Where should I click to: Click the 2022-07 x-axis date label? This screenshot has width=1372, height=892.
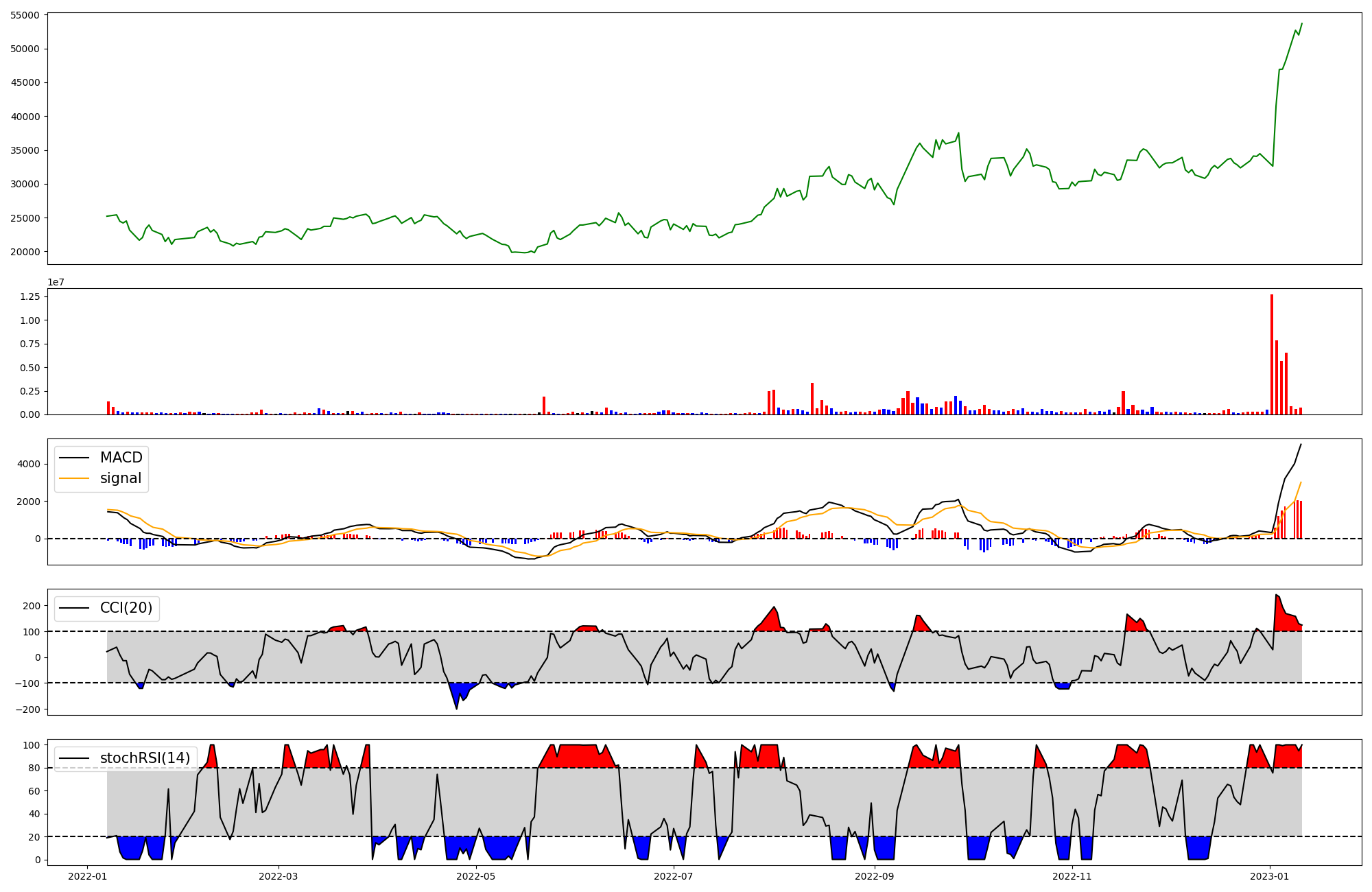674,876
